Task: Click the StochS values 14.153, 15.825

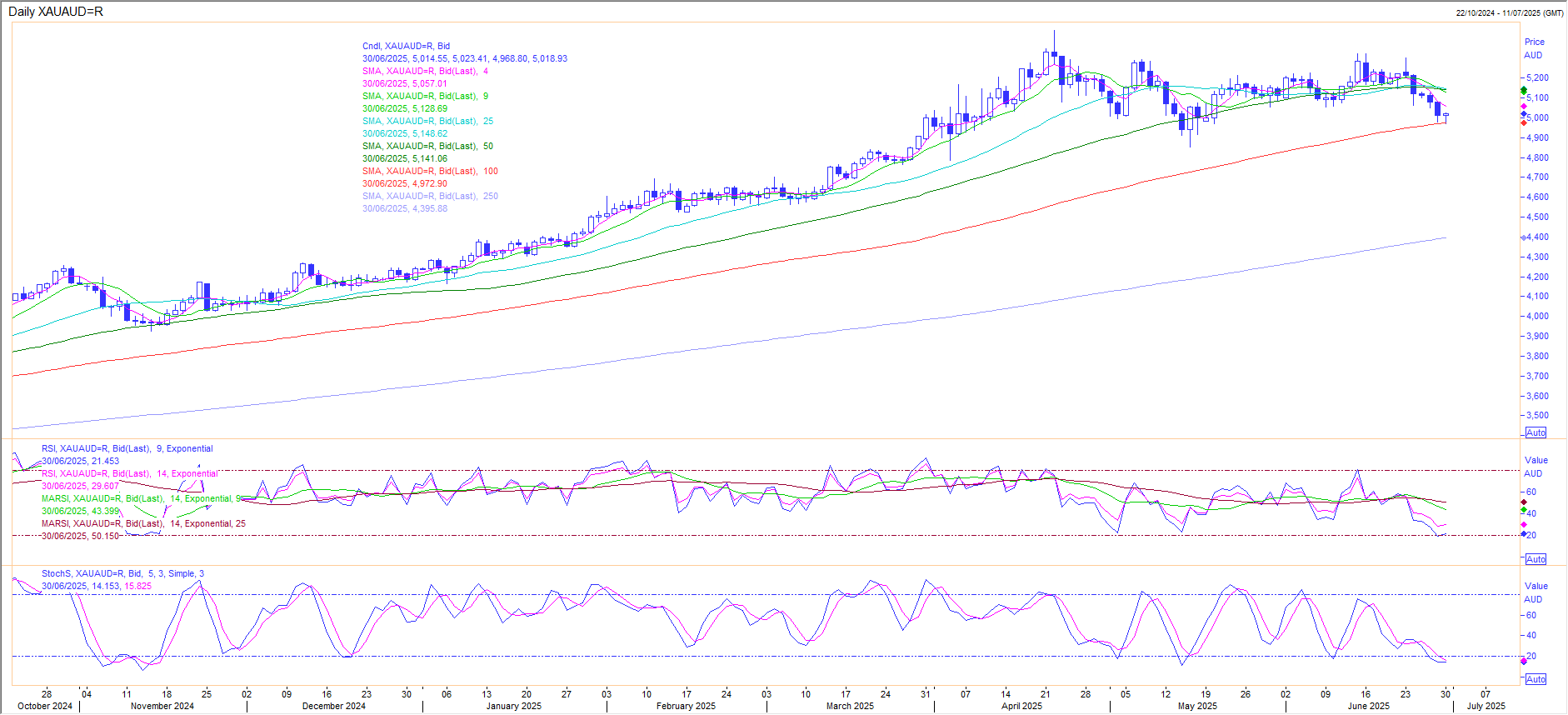Action: pyautogui.click(x=122, y=586)
